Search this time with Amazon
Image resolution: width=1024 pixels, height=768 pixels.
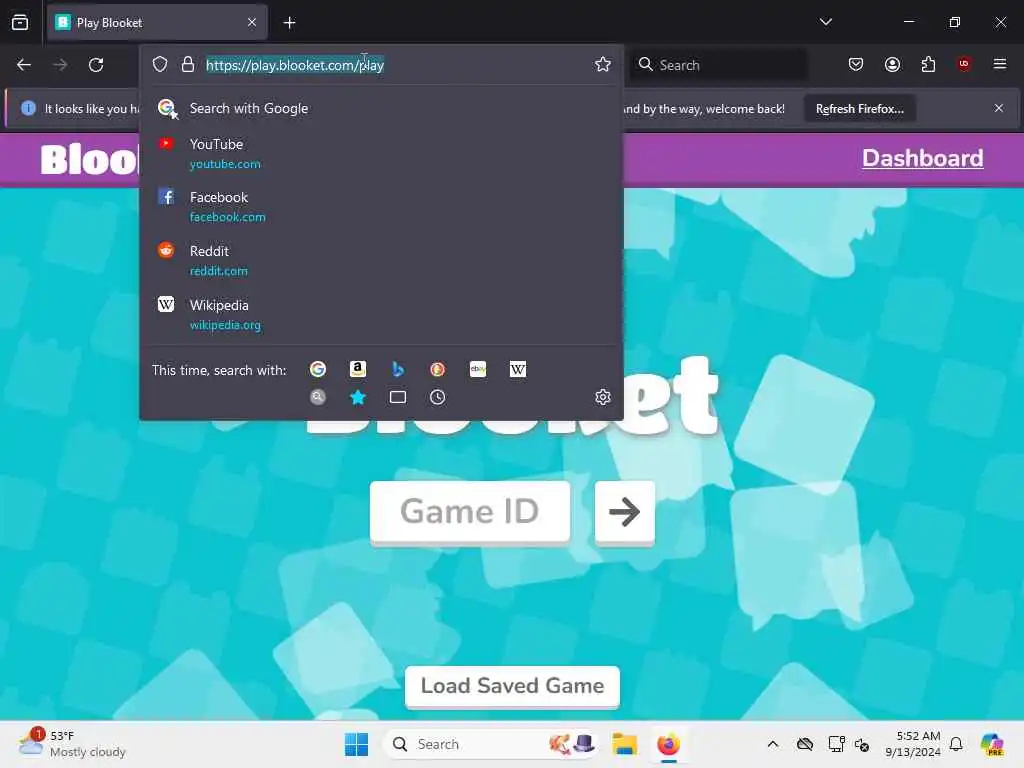coord(358,370)
